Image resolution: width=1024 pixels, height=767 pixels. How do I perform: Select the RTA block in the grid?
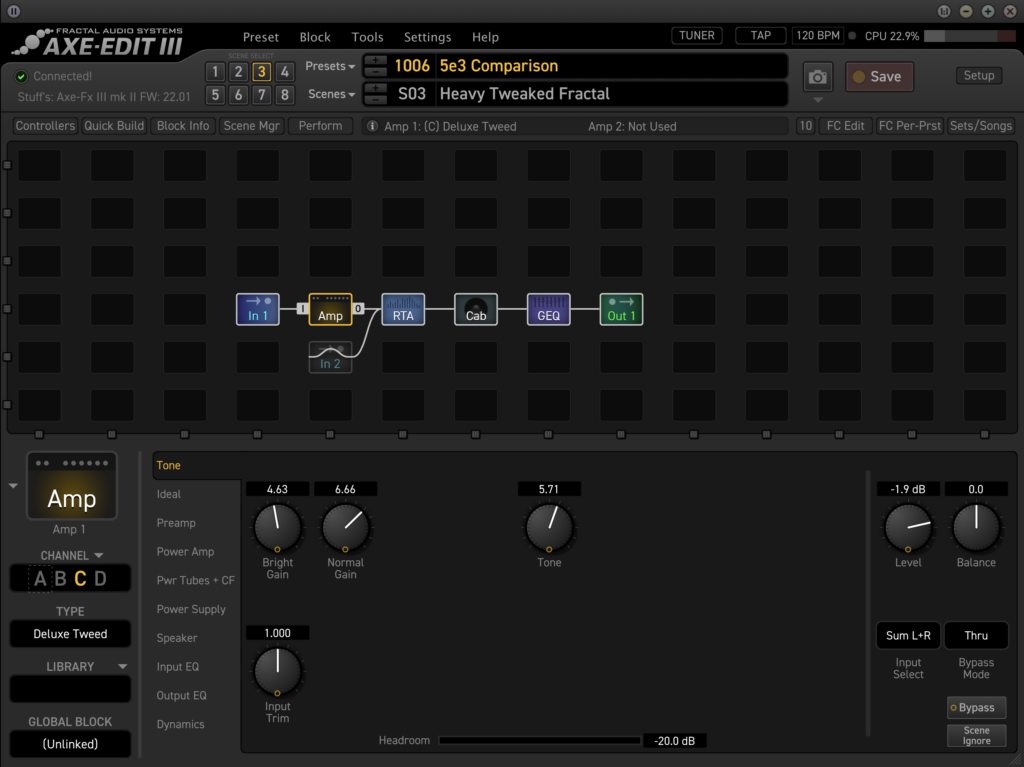point(403,309)
